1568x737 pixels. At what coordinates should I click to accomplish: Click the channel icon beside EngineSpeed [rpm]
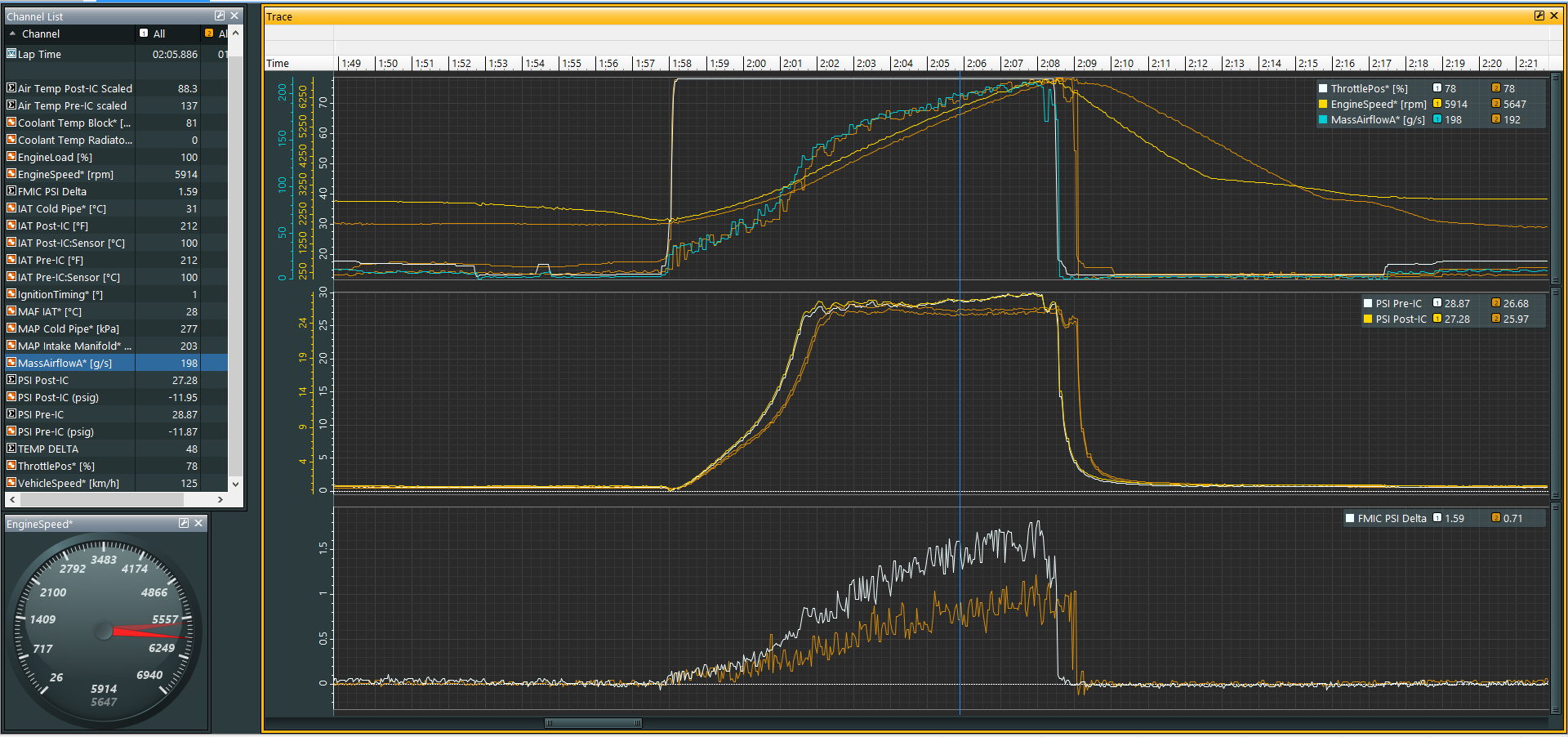(11, 174)
